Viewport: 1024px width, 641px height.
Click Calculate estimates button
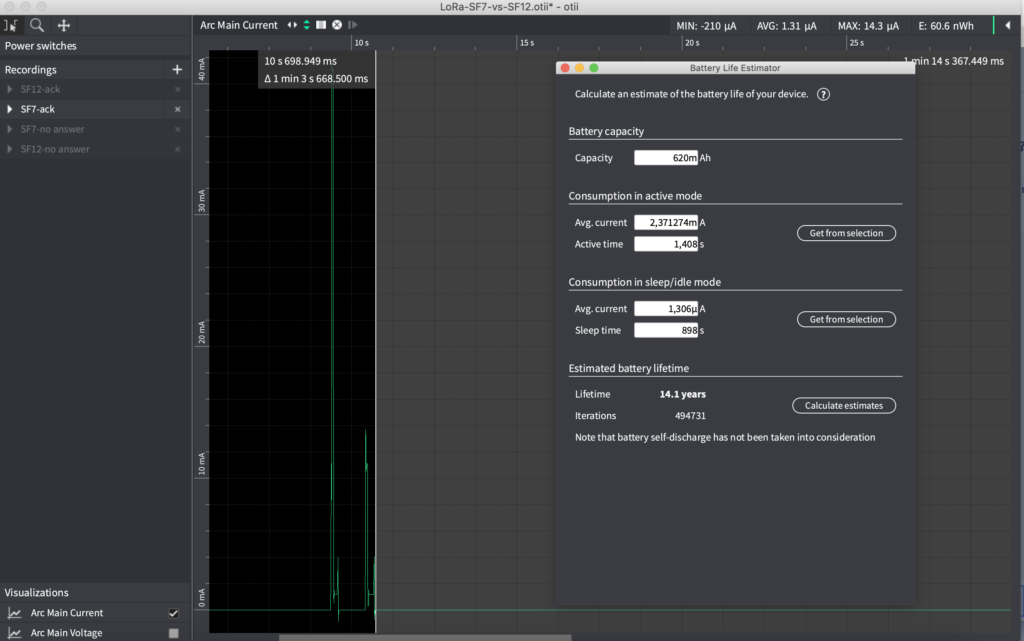pyautogui.click(x=844, y=405)
